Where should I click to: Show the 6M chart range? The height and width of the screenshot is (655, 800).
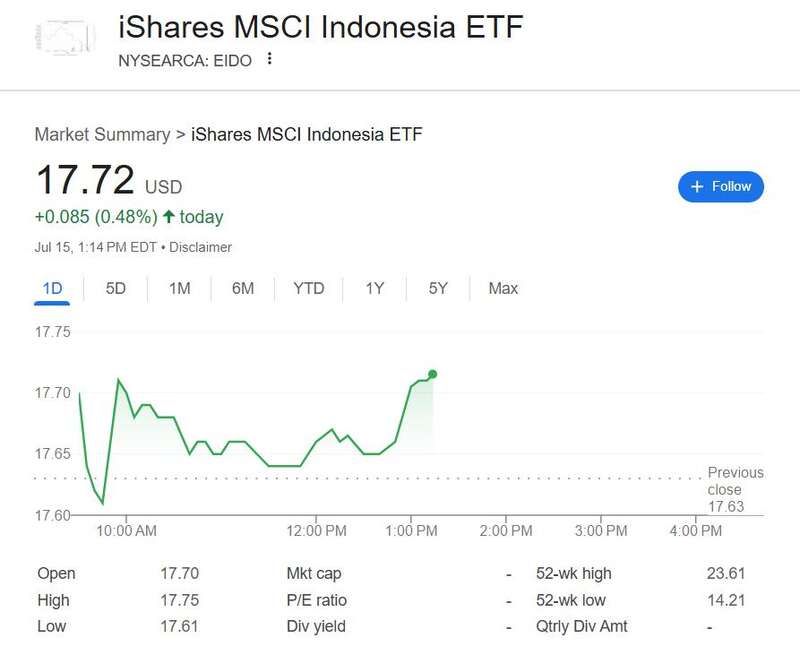(243, 289)
